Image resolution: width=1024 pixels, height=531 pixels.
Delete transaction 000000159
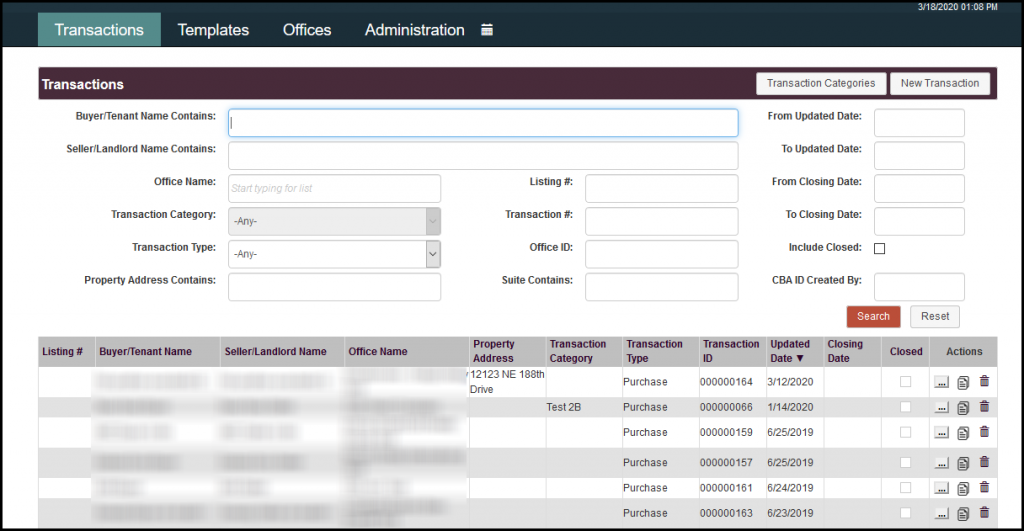point(984,432)
